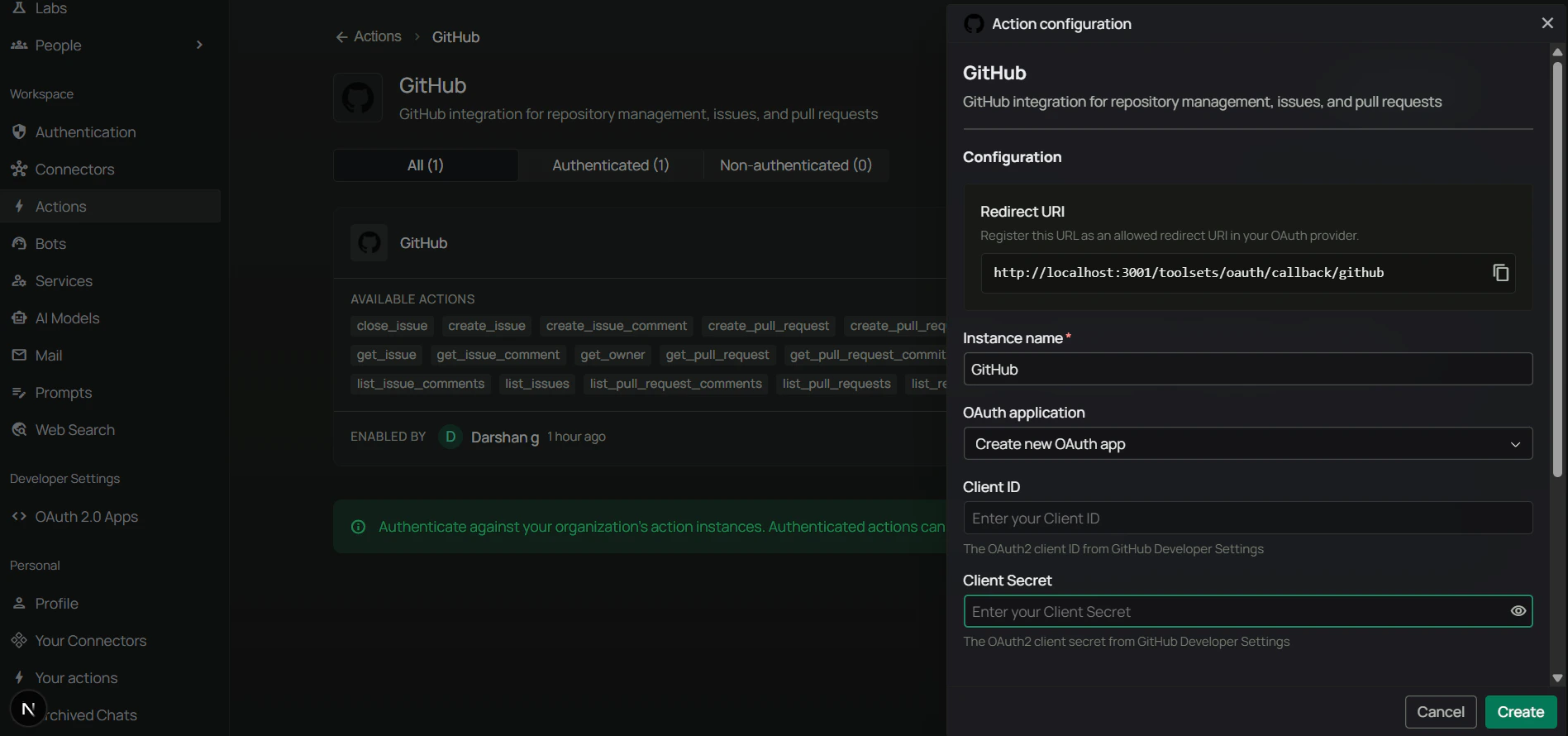The image size is (1568, 736).
Task: Open the OAuth application dropdown
Action: pyautogui.click(x=1247, y=444)
